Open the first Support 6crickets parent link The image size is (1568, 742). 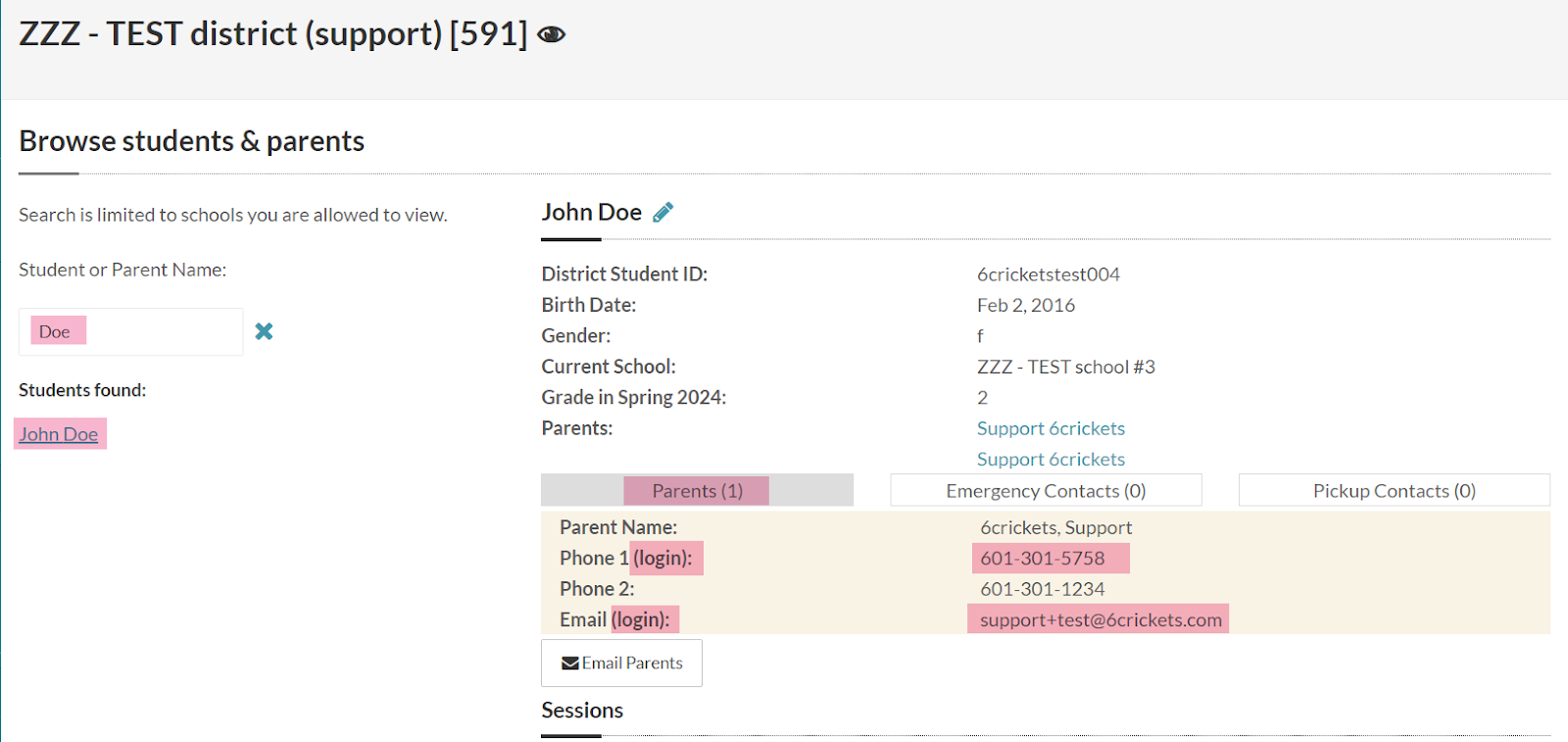(x=1051, y=428)
